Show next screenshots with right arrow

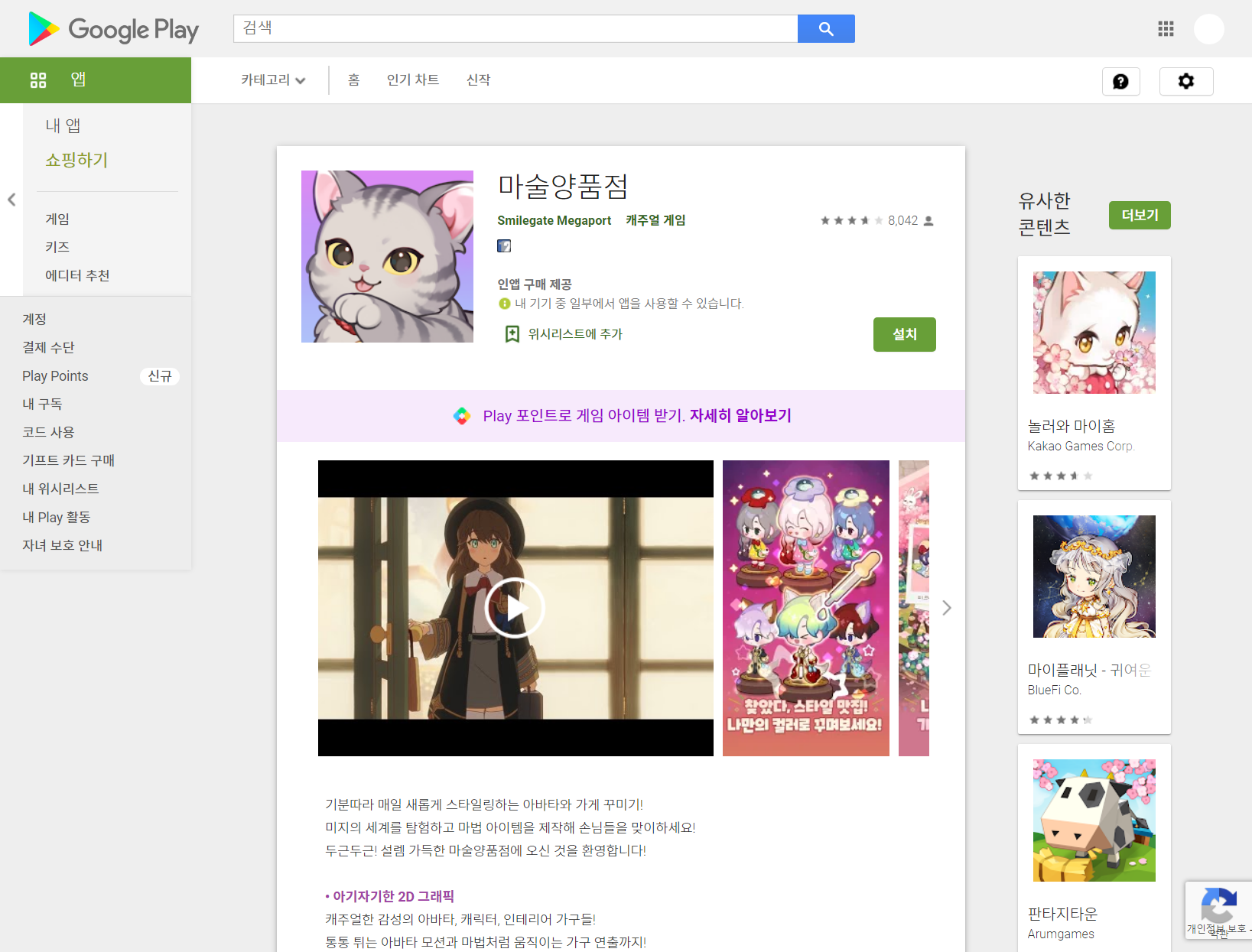pos(947,608)
